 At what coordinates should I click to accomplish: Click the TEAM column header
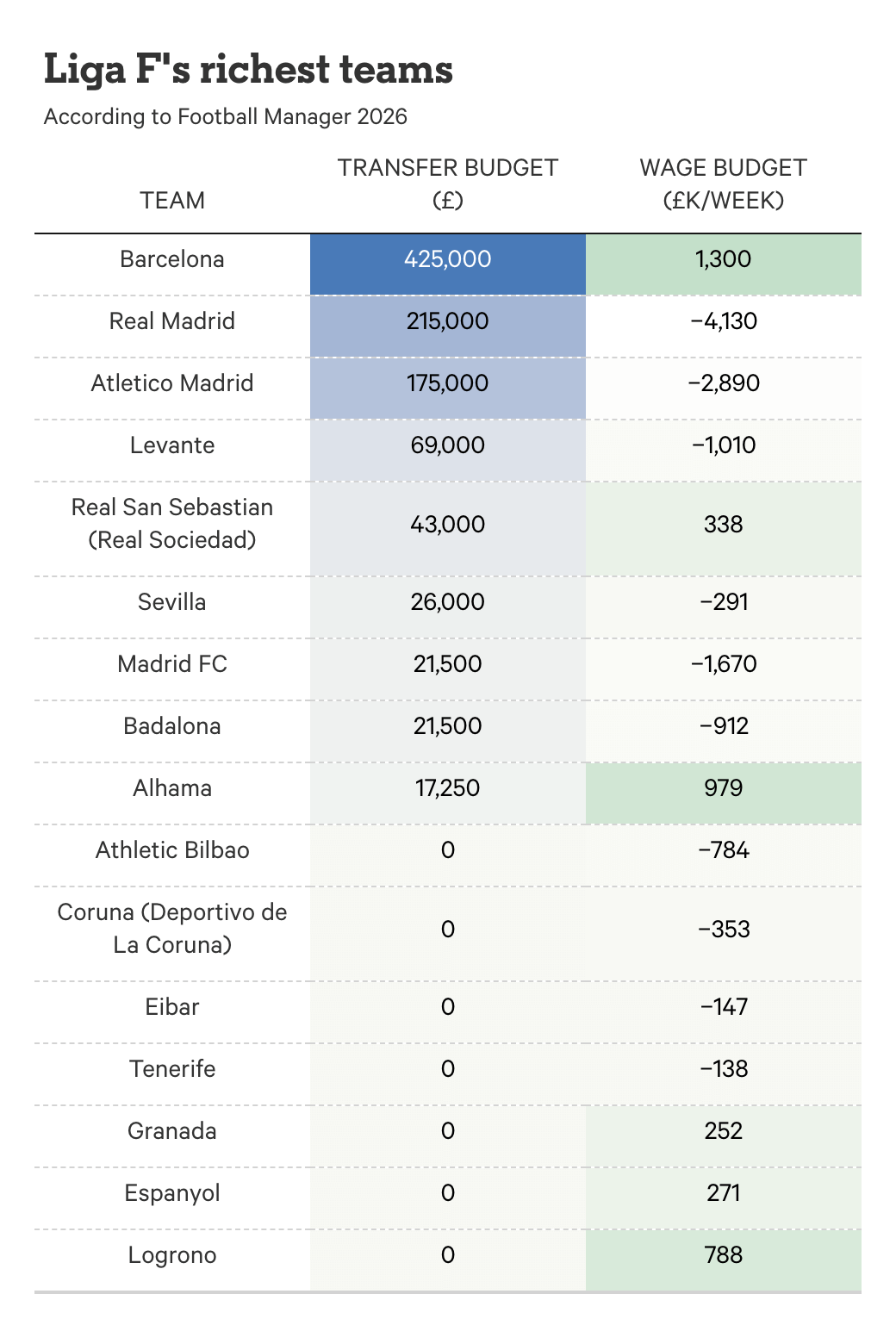coord(172,201)
